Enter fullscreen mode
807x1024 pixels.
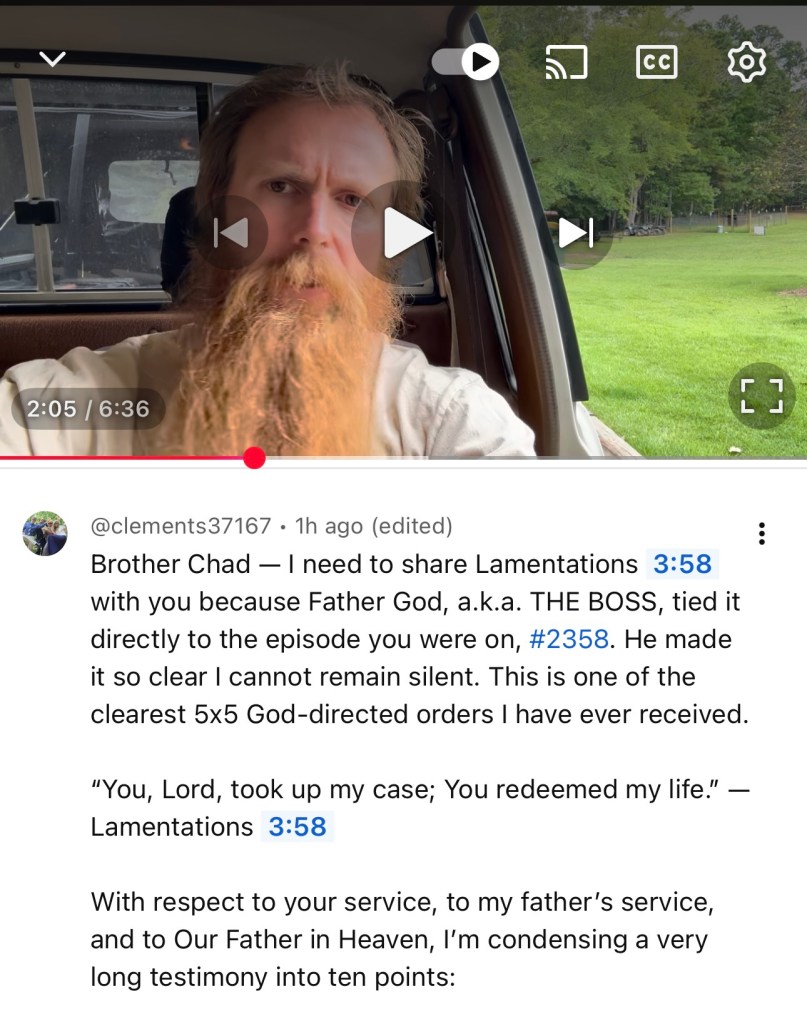pos(761,396)
